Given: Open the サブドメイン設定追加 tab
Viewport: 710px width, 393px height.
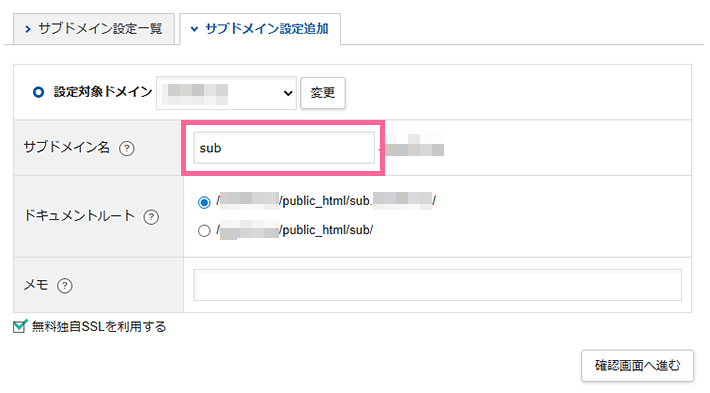Looking at the screenshot, I should [x=260, y=29].
